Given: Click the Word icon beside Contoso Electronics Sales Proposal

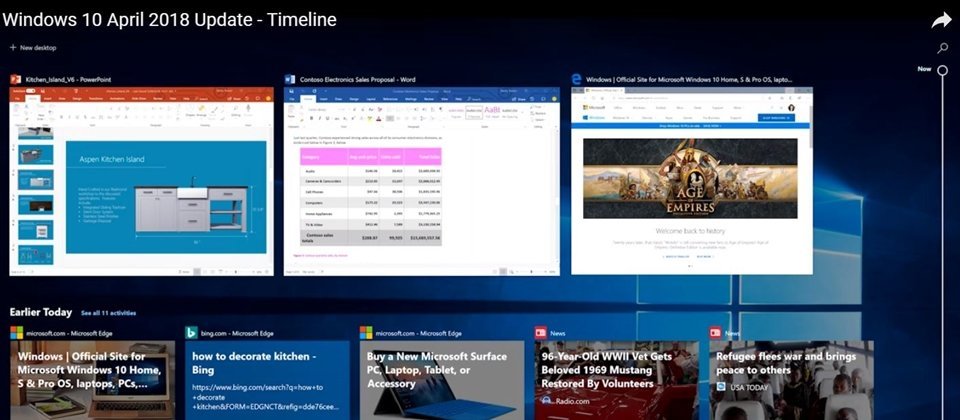Looking at the screenshot, I should pos(290,80).
